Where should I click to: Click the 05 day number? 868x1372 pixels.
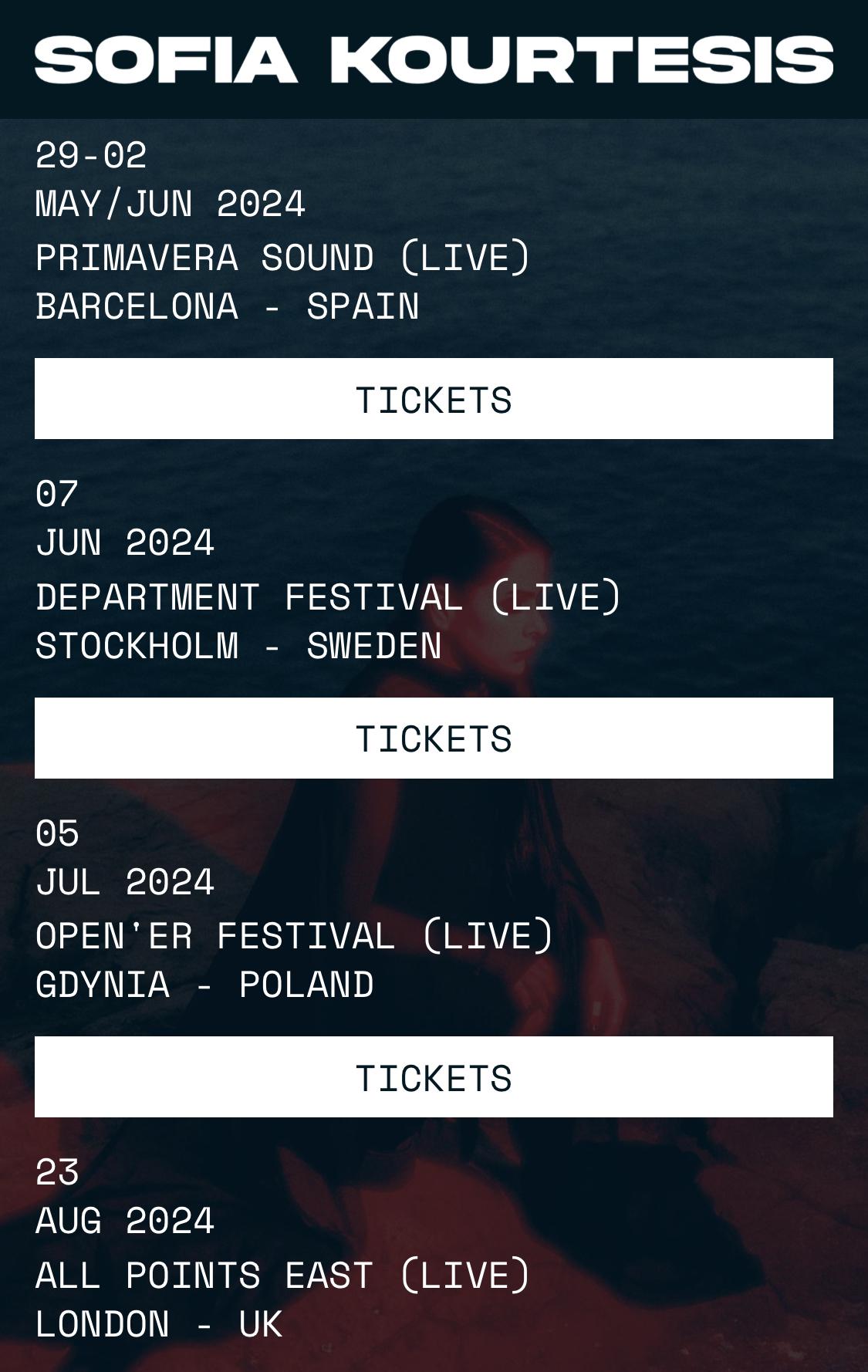(x=57, y=834)
